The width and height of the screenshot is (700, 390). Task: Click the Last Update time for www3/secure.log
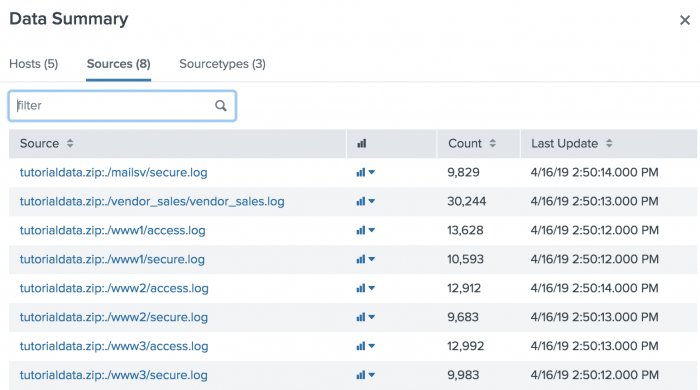tap(595, 375)
